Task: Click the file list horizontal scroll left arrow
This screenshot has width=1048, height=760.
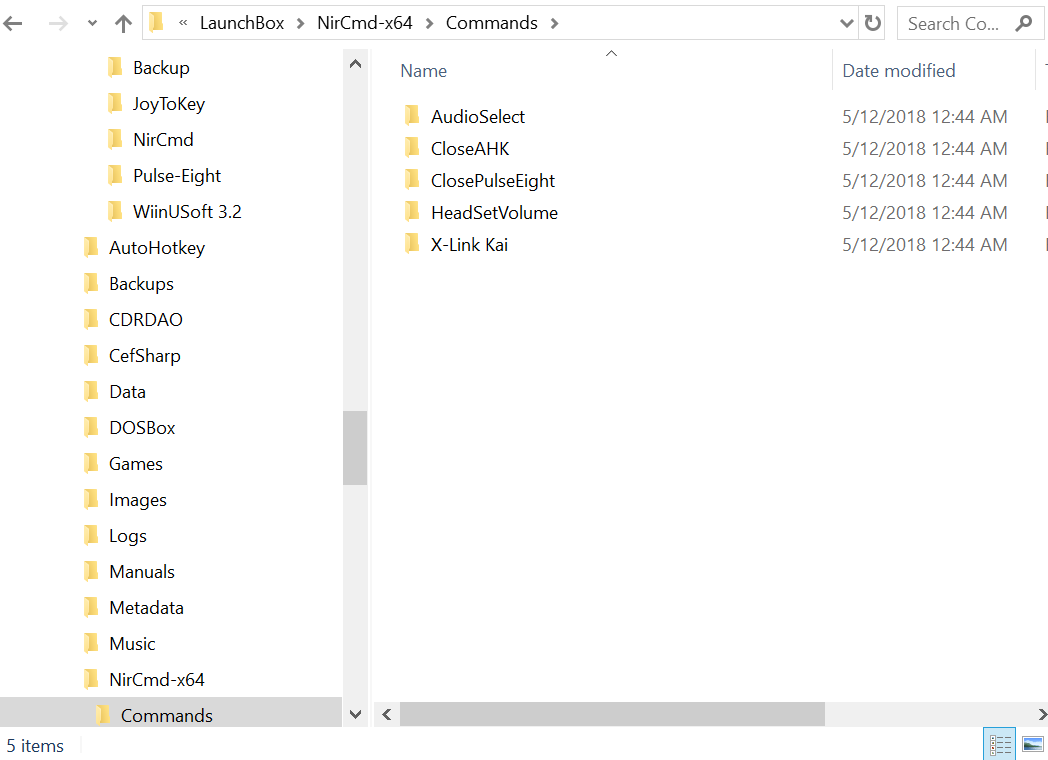Action: (386, 715)
